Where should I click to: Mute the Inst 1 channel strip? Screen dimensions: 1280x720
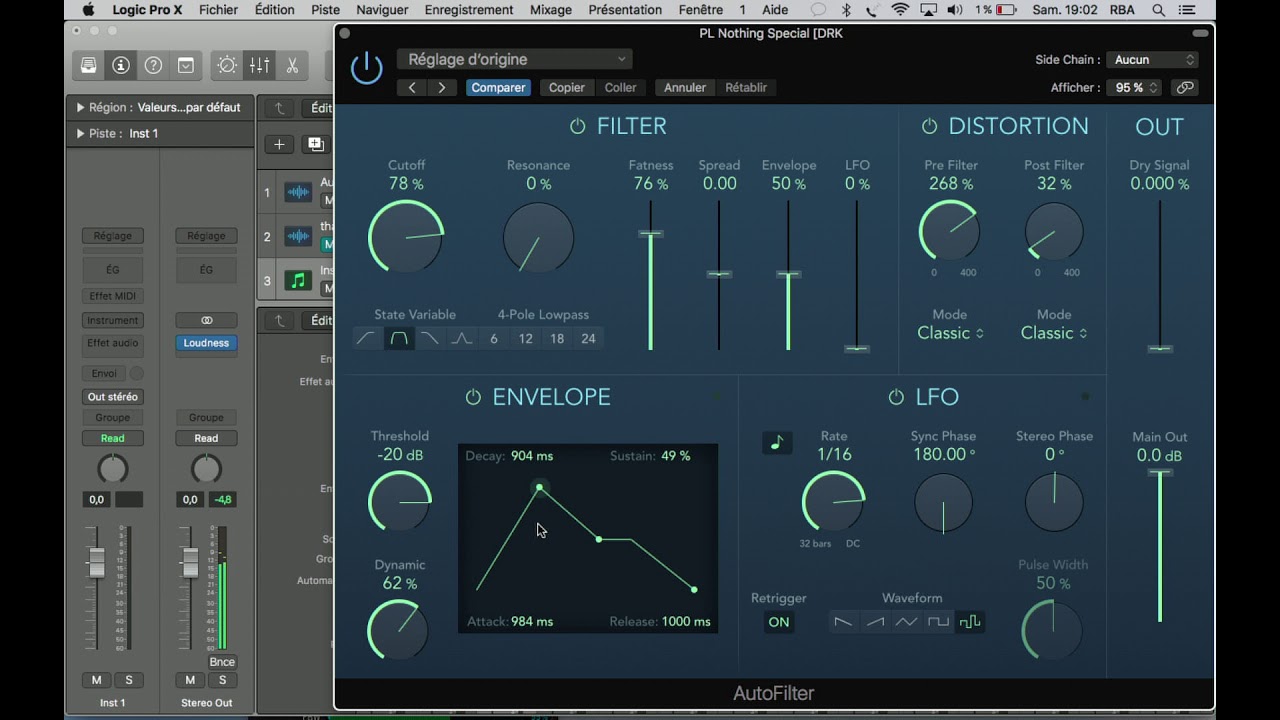[x=97, y=680]
